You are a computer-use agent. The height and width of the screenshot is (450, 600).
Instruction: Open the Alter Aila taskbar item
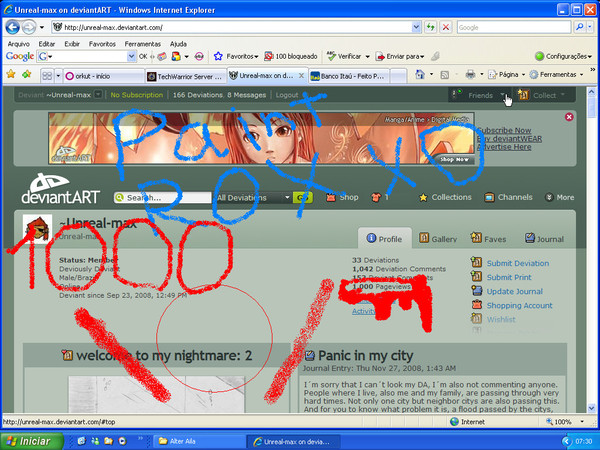(x=199, y=441)
